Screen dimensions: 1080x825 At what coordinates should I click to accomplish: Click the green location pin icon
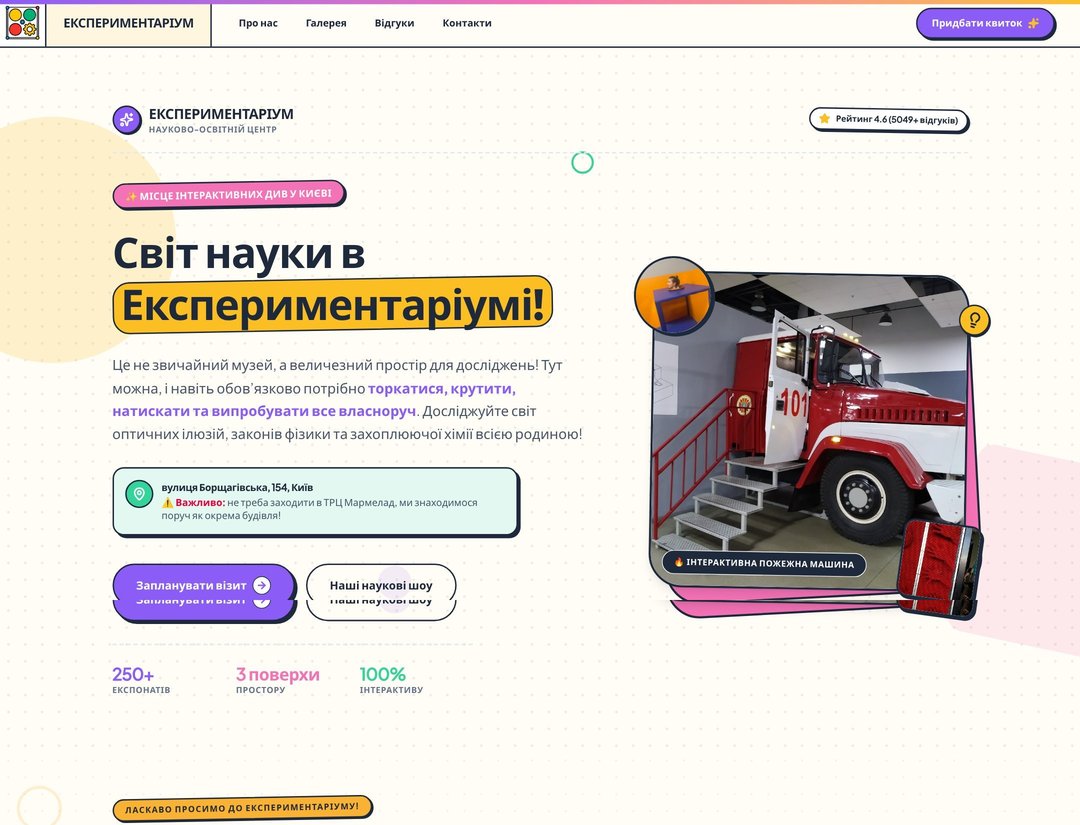(x=139, y=494)
